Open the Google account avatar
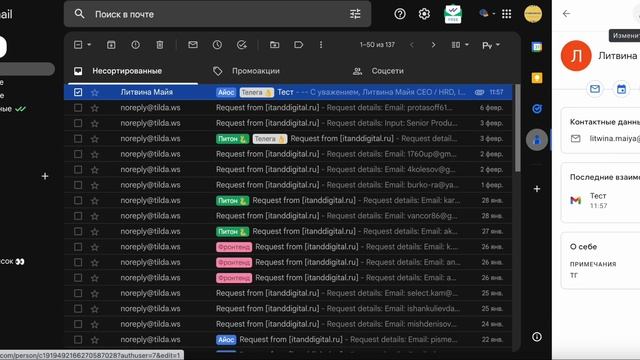Image resolution: width=640 pixels, height=360 pixels. tap(533, 14)
